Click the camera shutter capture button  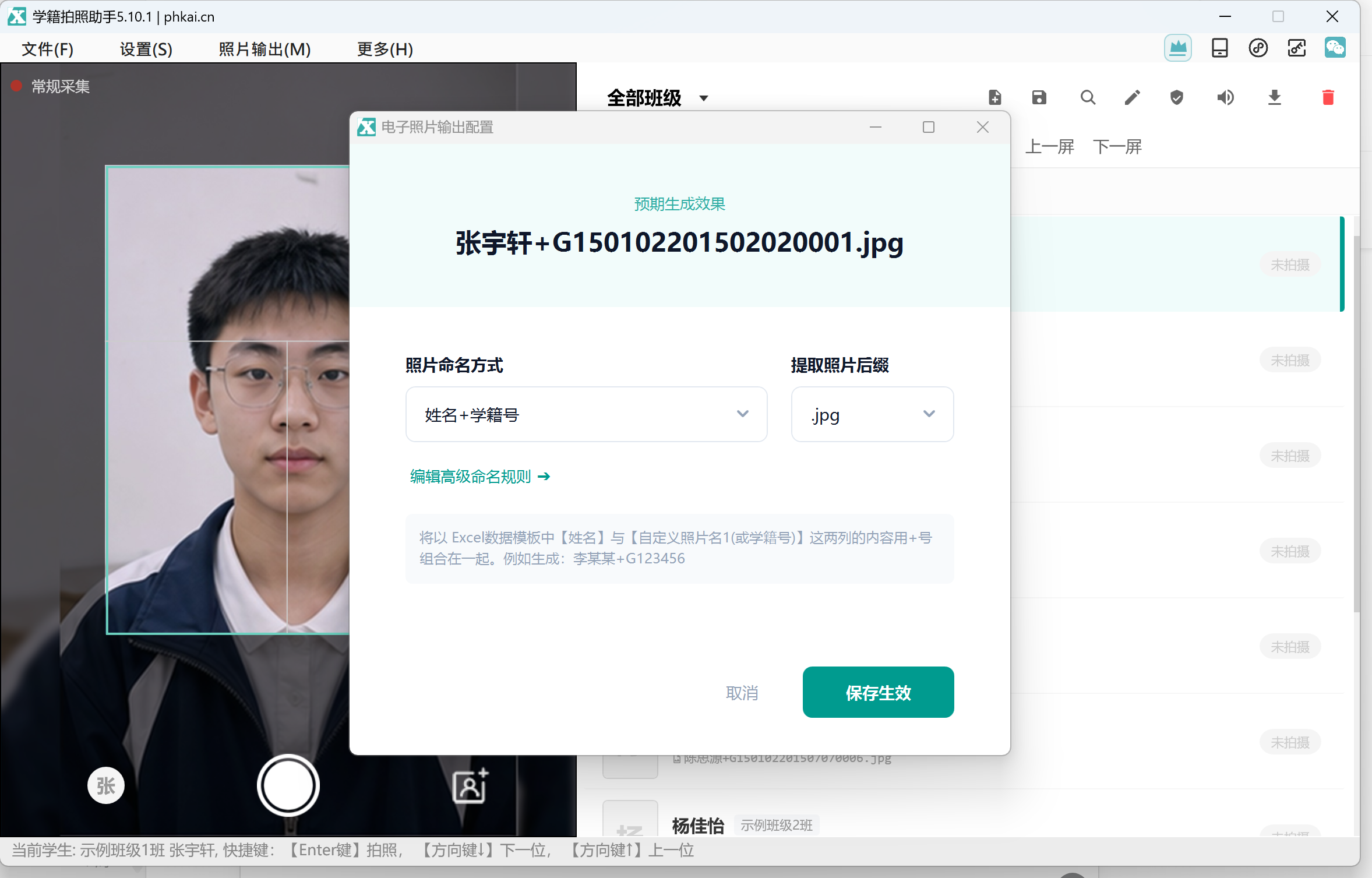pos(288,785)
